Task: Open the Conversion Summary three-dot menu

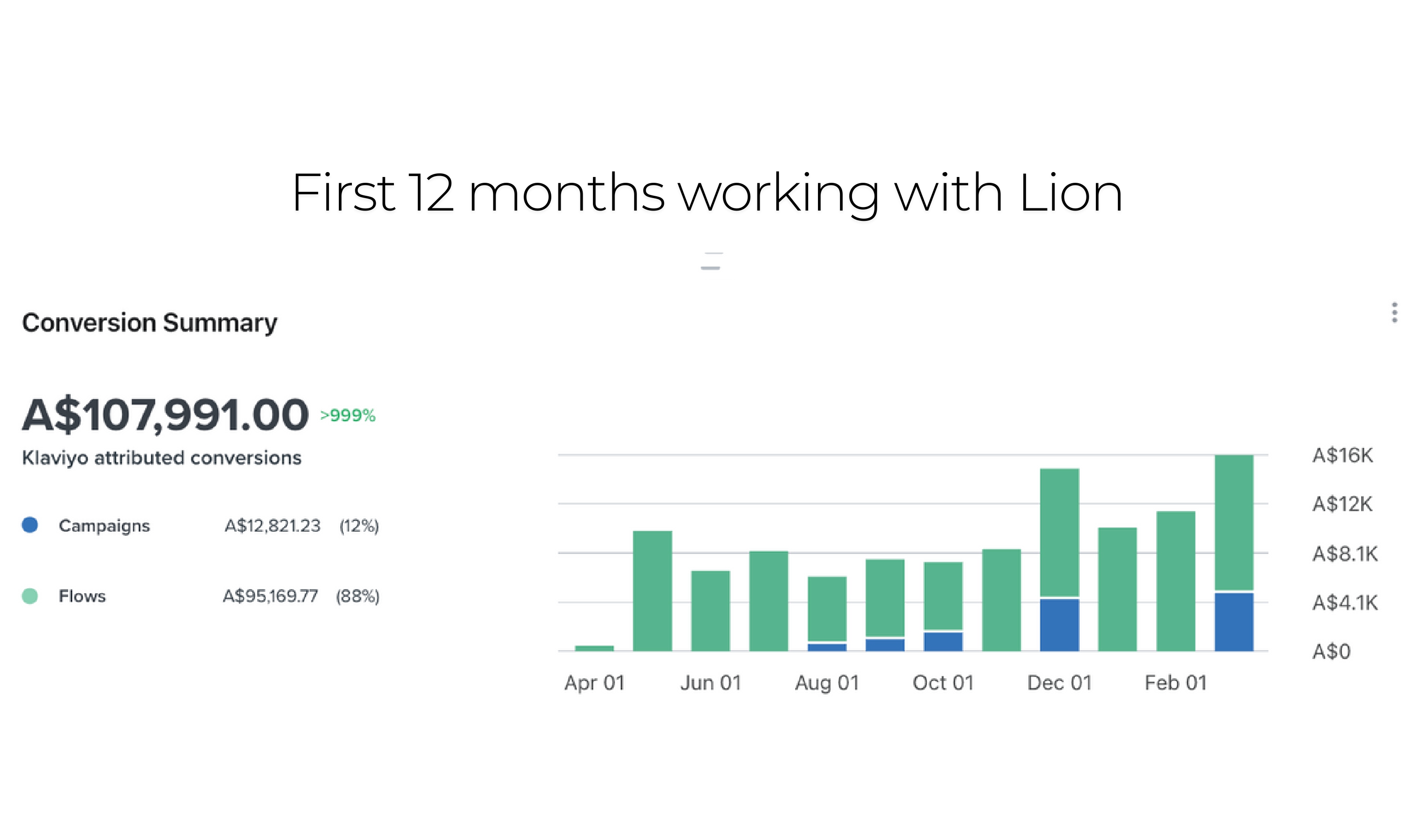Action: coord(1394,312)
